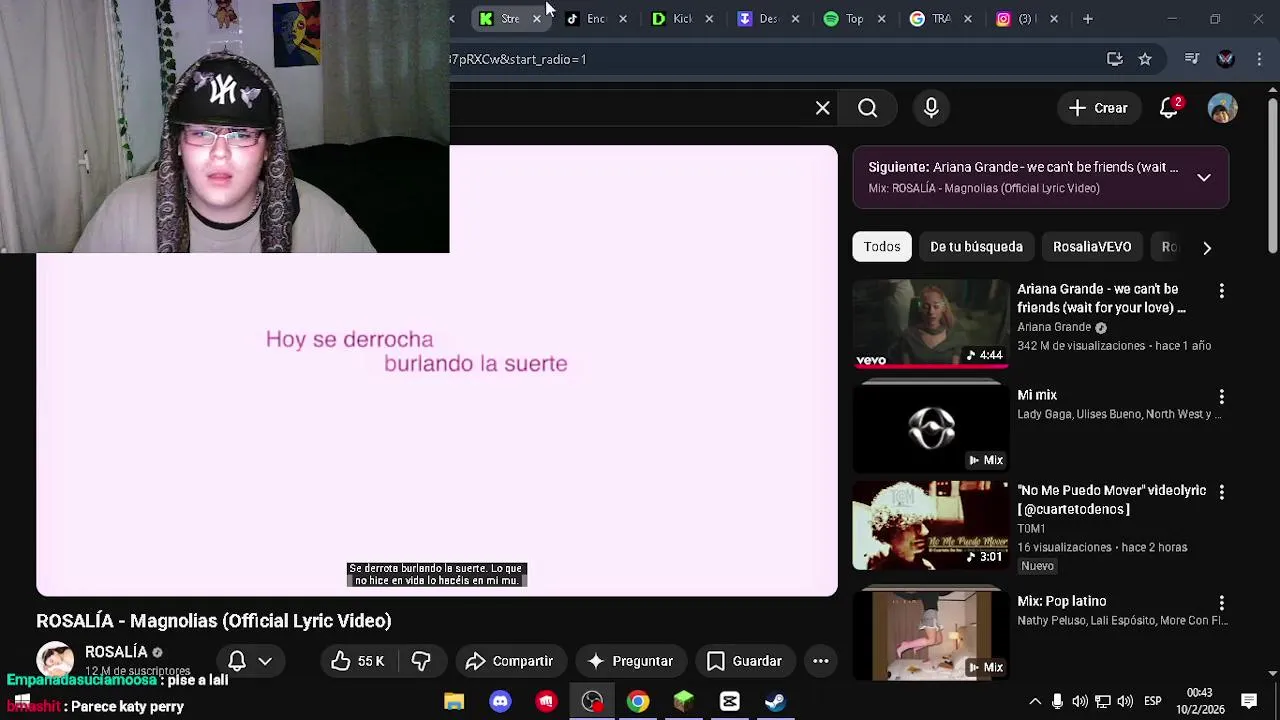Viewport: 1280px width, 720px height.
Task: Open the ROSALÍA channel name
Action: [x=116, y=652]
